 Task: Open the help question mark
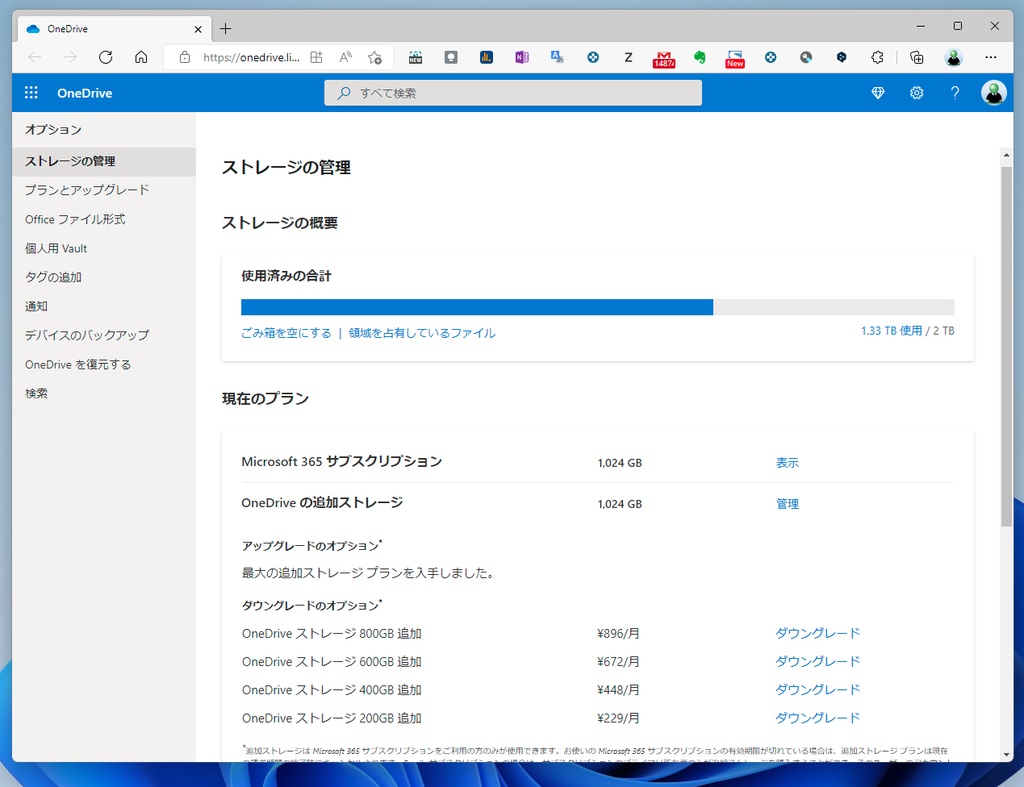(955, 93)
